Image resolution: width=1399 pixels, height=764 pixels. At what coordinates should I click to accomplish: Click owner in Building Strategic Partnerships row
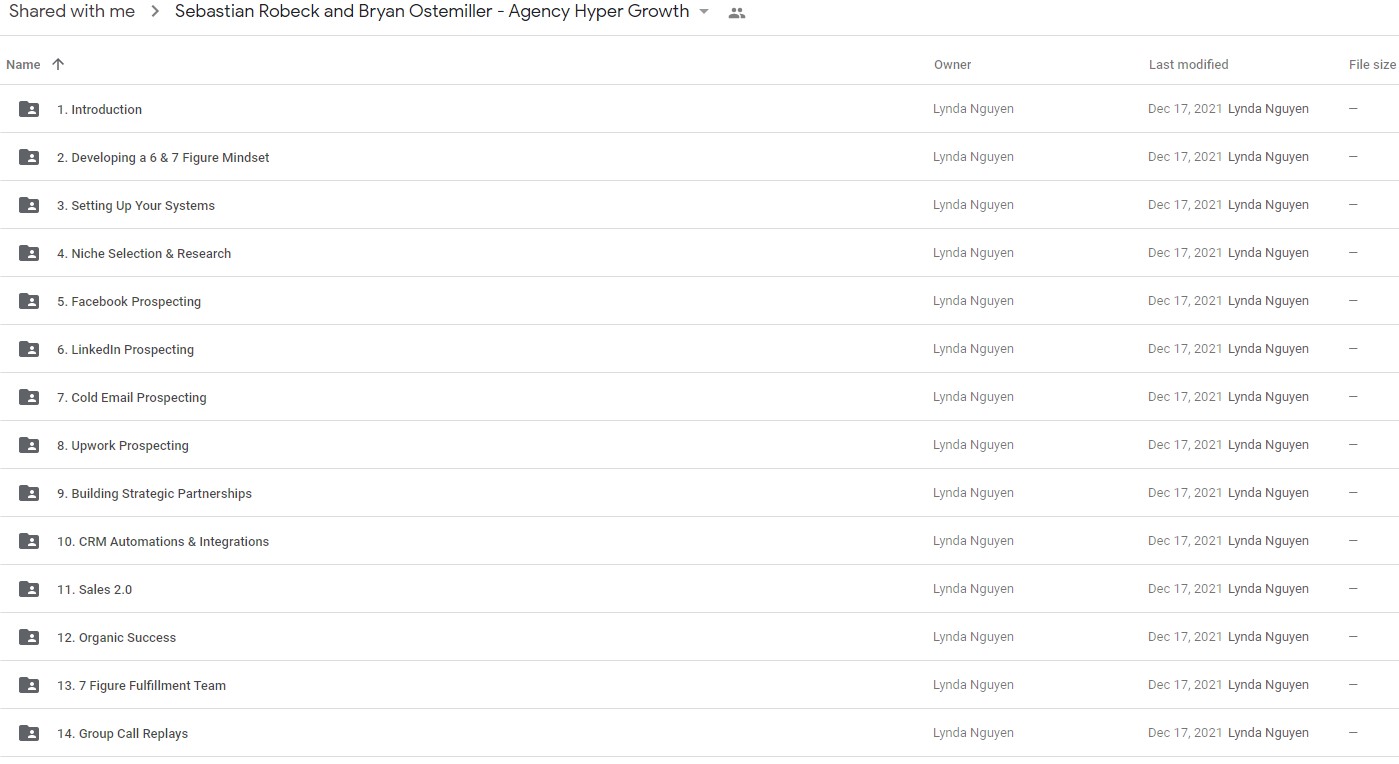pos(973,493)
